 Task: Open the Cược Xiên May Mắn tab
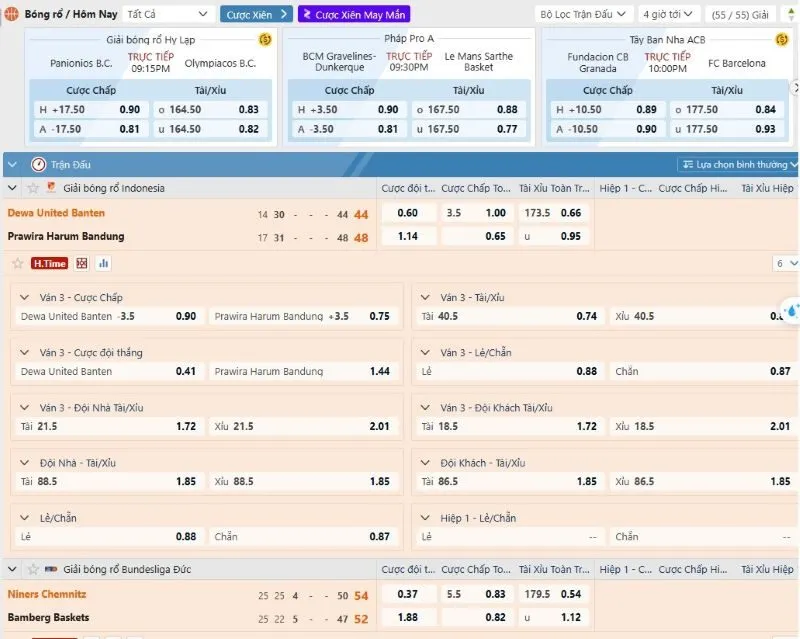[340, 14]
